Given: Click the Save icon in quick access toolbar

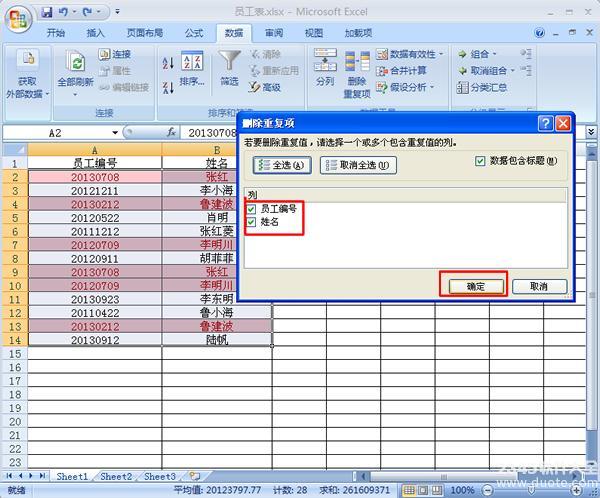Looking at the screenshot, I should [x=47, y=13].
